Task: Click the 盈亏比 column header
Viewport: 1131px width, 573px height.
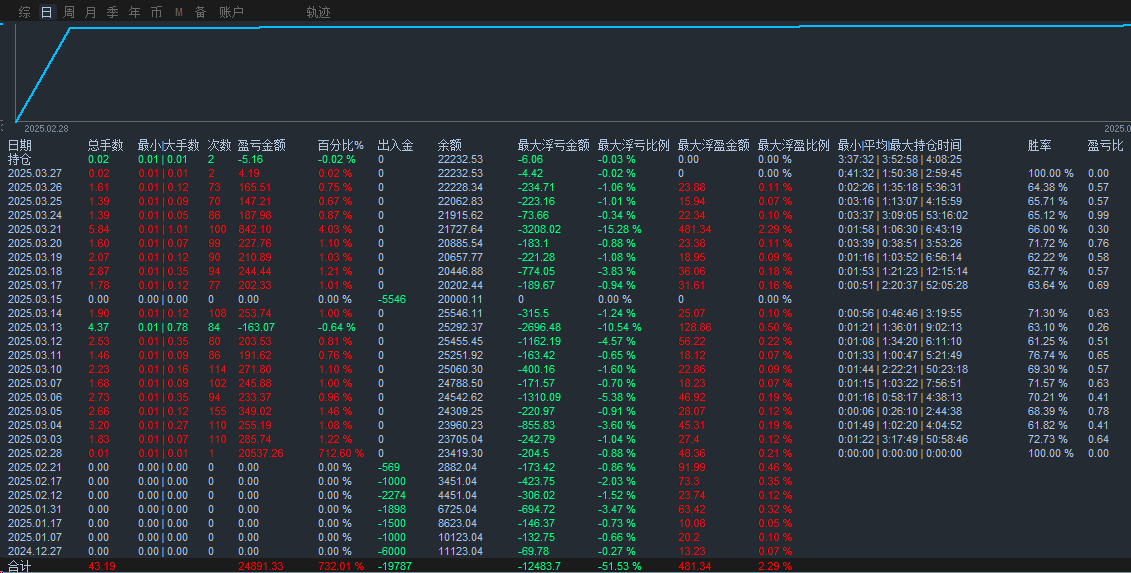Action: point(1105,145)
